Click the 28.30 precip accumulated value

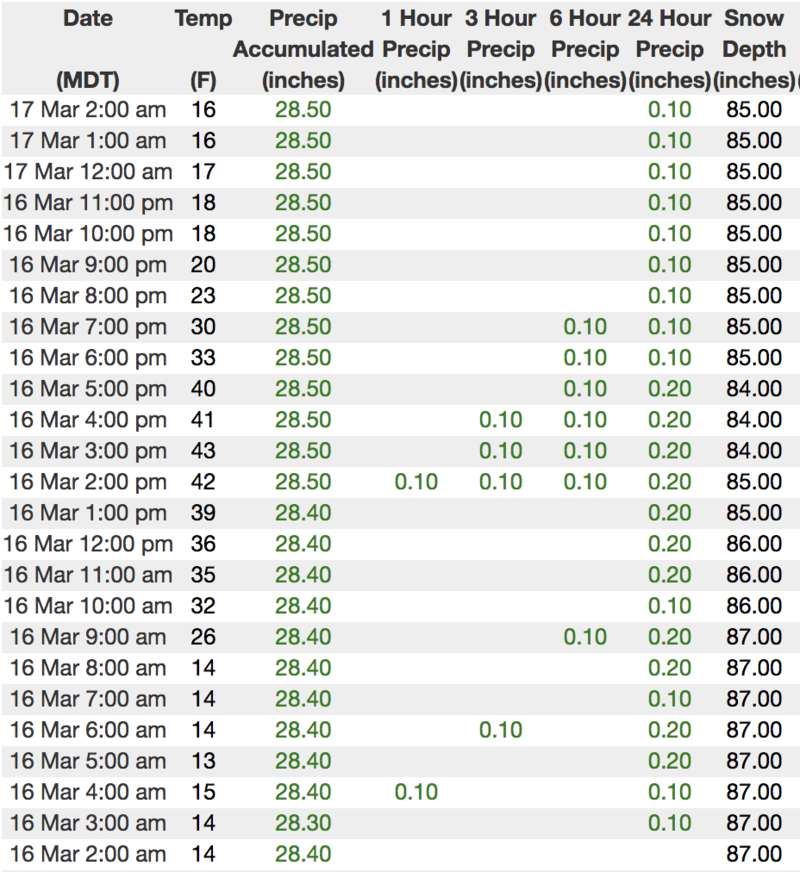point(303,823)
